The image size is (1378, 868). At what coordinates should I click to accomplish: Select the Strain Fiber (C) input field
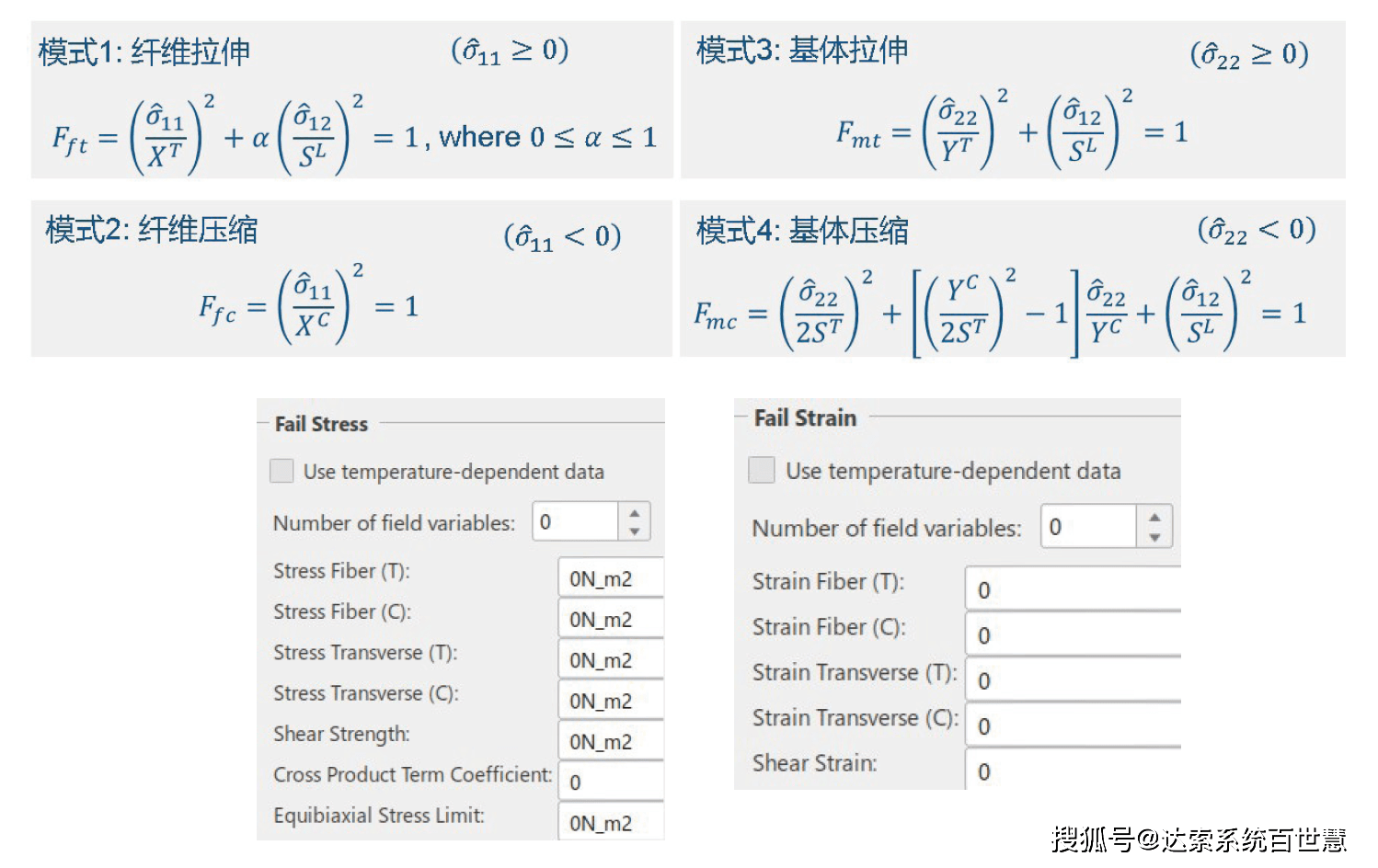pyautogui.click(x=1073, y=634)
